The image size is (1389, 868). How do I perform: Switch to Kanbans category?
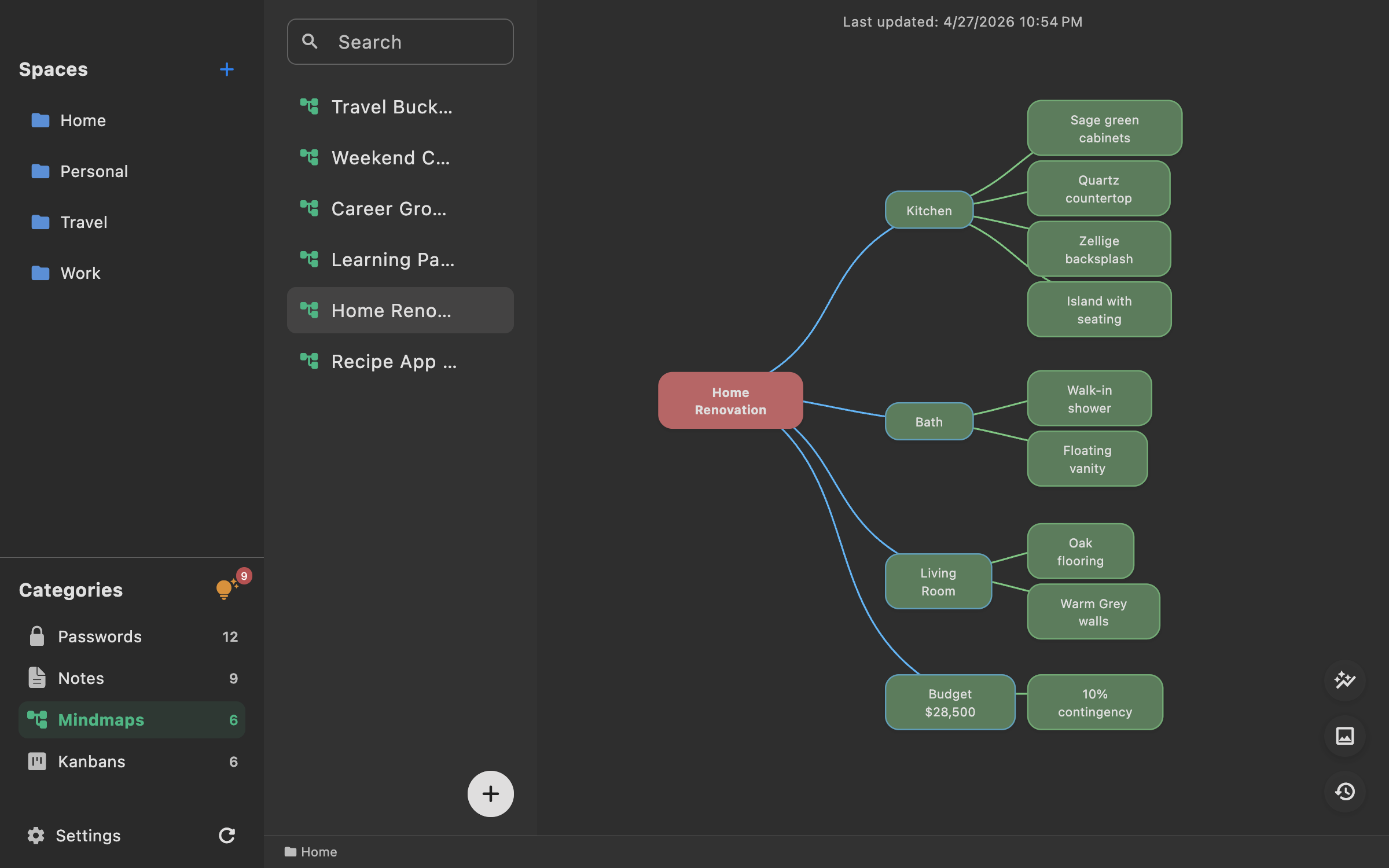point(132,761)
